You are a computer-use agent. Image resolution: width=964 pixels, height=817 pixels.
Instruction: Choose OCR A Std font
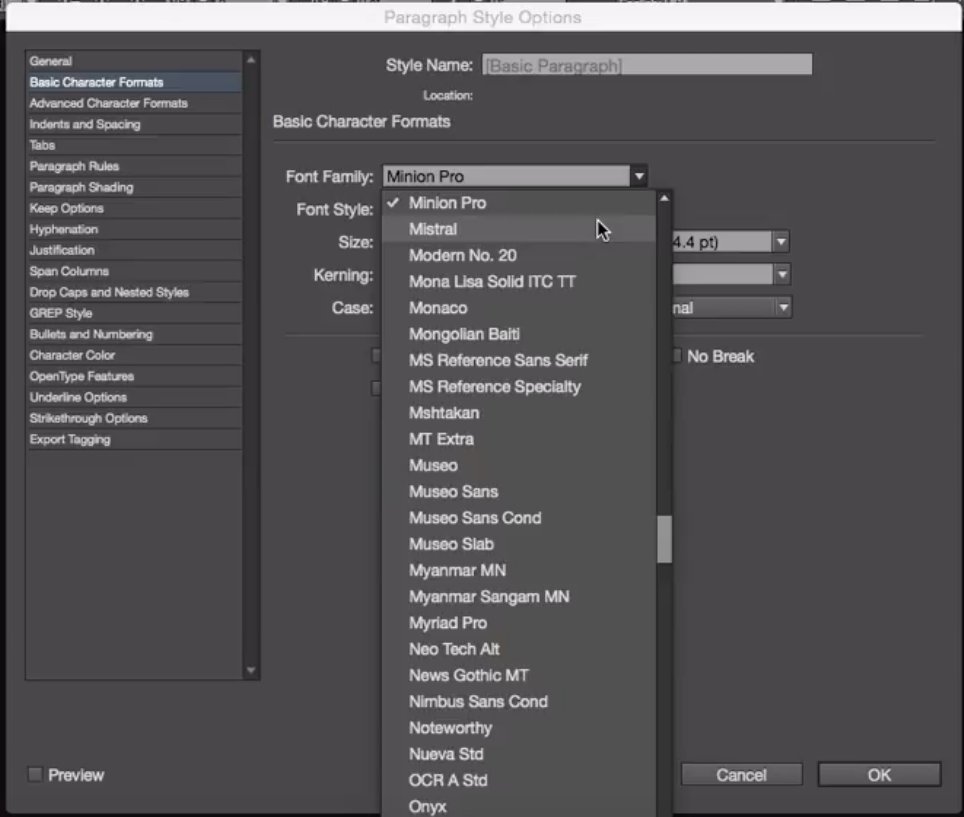pyautogui.click(x=519, y=780)
